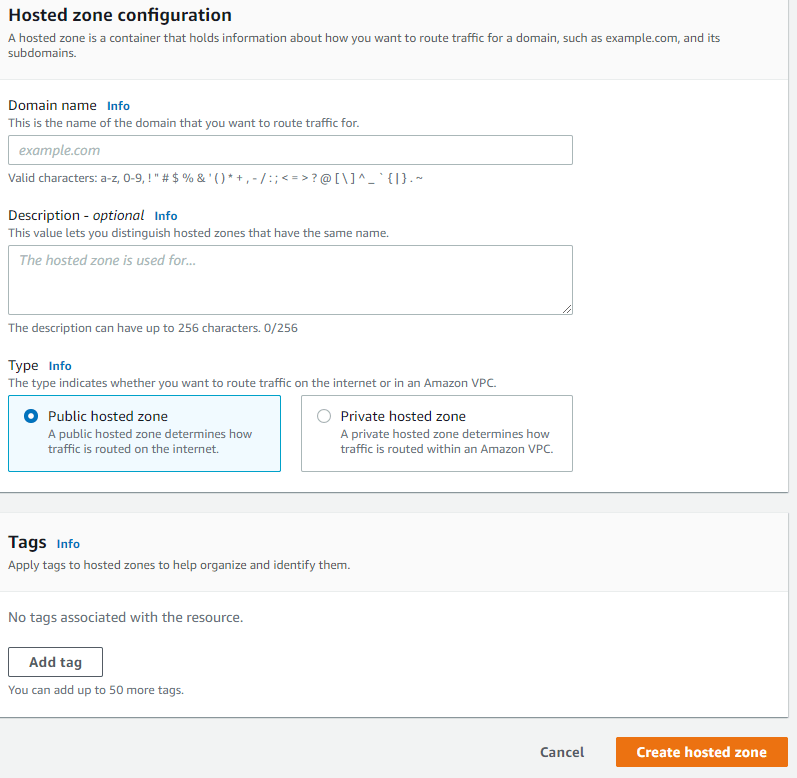The width and height of the screenshot is (797, 778).
Task: Open the Info link beside Type
Action: [x=60, y=366]
